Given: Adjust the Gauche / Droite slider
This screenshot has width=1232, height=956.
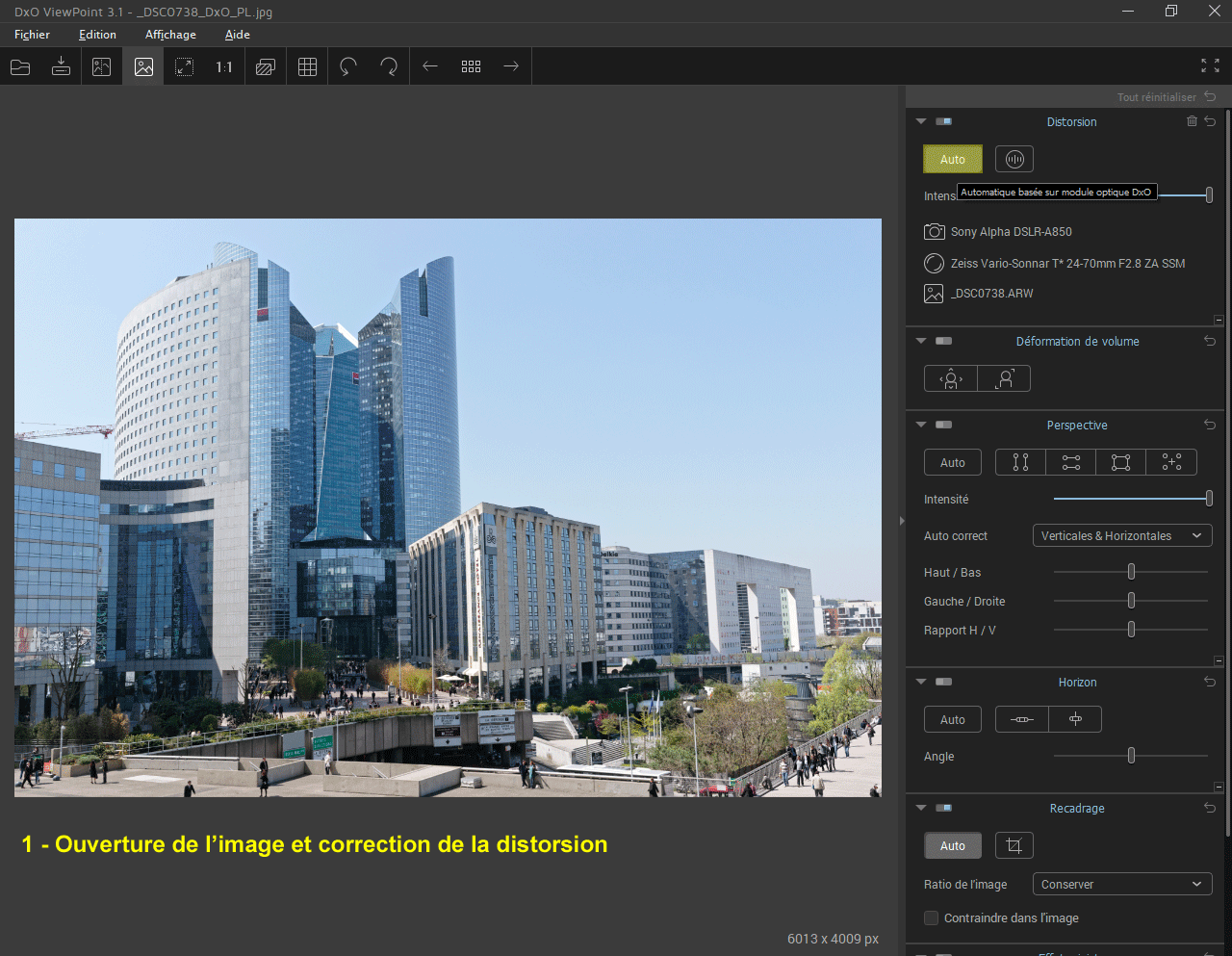Looking at the screenshot, I should pos(1131,601).
